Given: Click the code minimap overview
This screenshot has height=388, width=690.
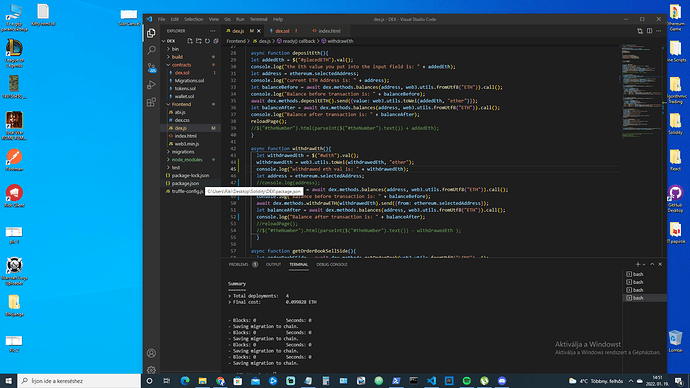Looking at the screenshot, I should [642, 92].
